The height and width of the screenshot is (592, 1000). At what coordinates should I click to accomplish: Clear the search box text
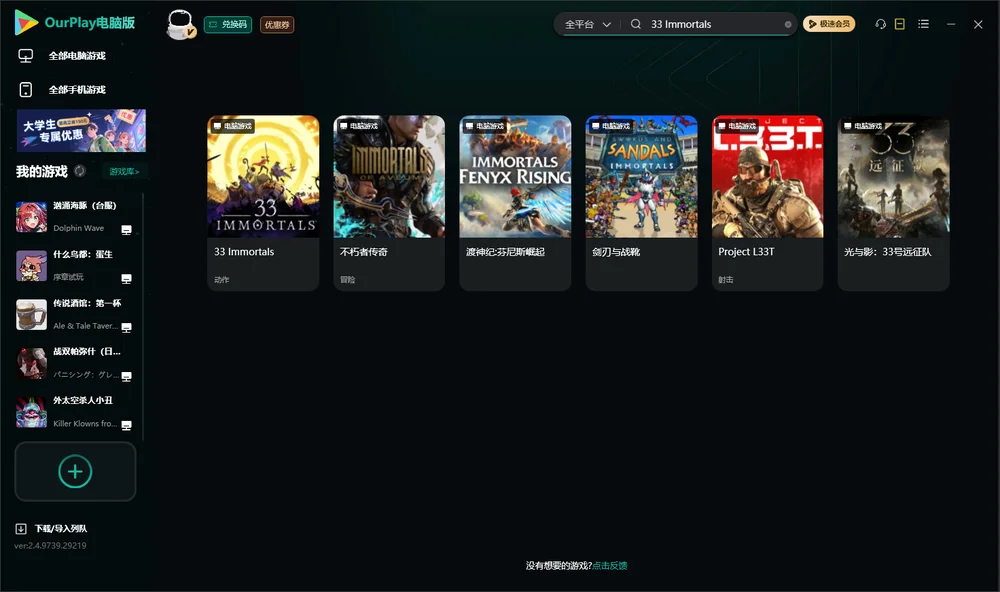[788, 25]
